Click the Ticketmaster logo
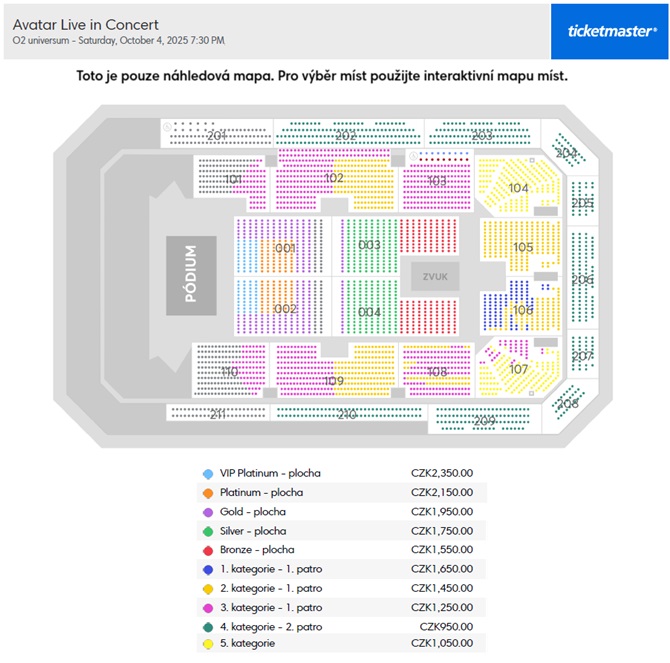The width and height of the screenshot is (670, 663). (609, 32)
